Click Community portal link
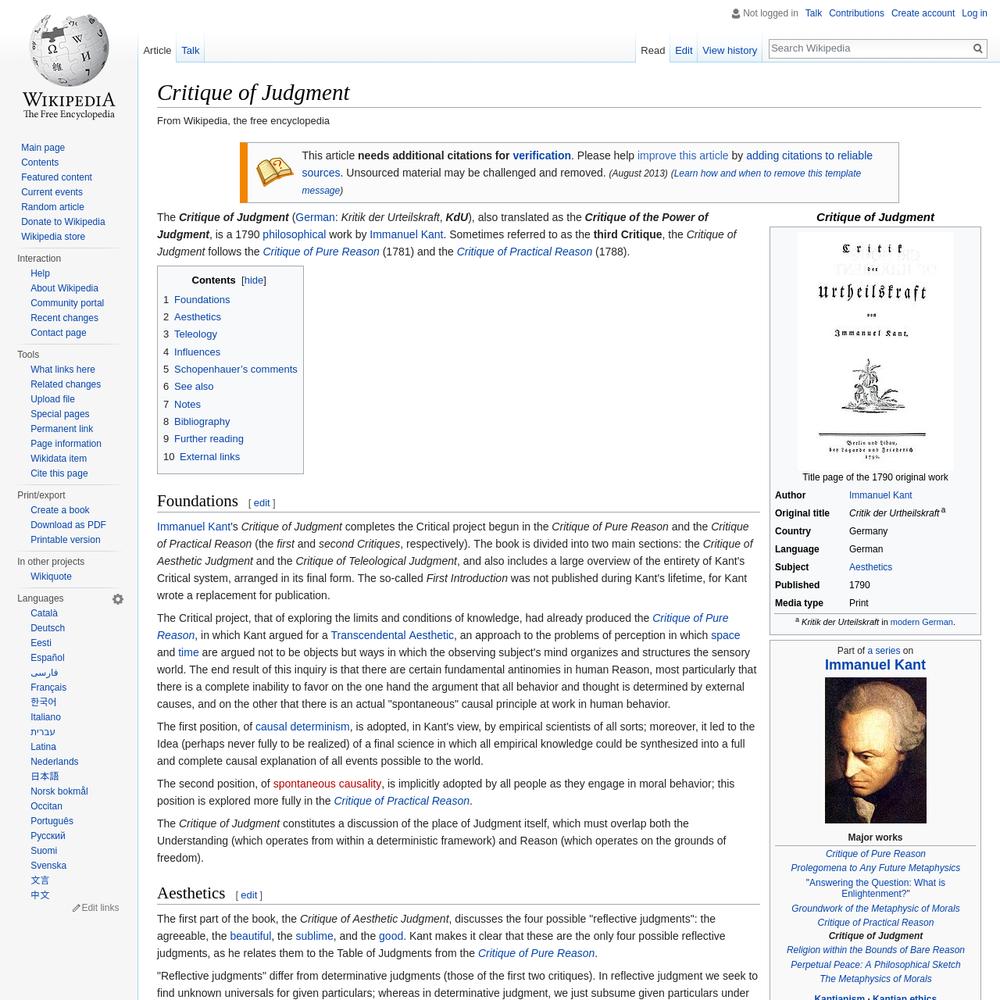The height and width of the screenshot is (1000, 1000). click(x=67, y=303)
